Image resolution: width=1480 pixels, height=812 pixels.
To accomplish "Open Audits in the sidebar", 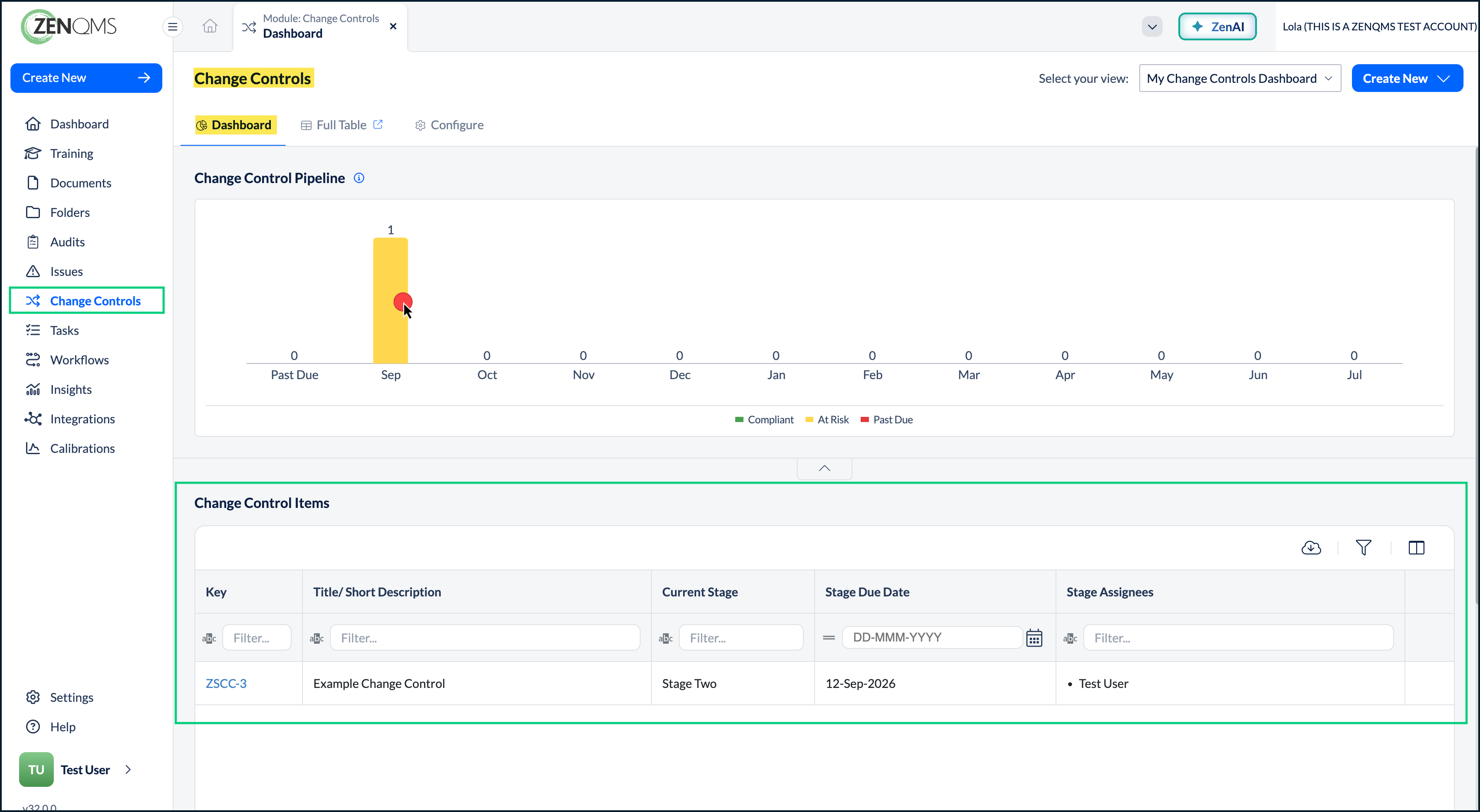I will (x=67, y=242).
